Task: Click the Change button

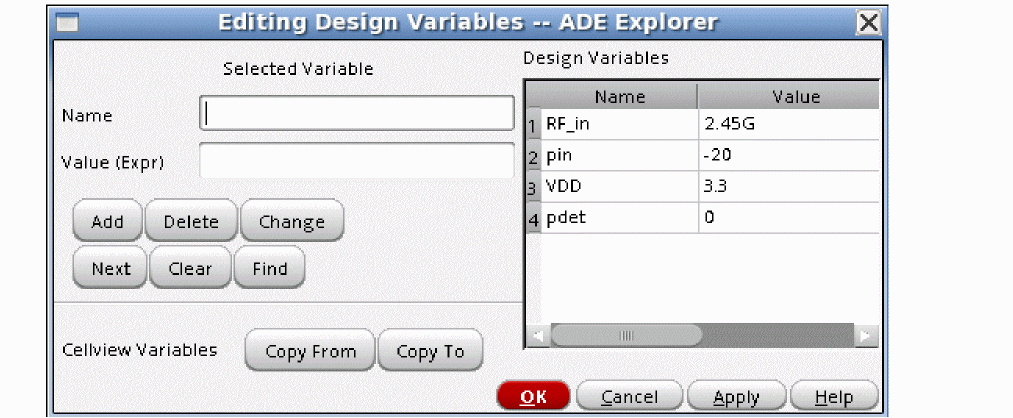Action: [292, 222]
